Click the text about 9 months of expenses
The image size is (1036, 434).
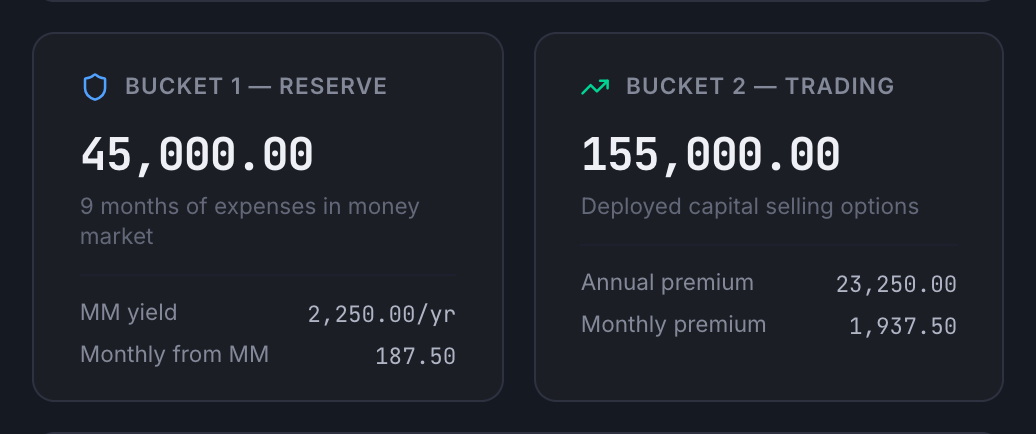pyautogui.click(x=250, y=221)
